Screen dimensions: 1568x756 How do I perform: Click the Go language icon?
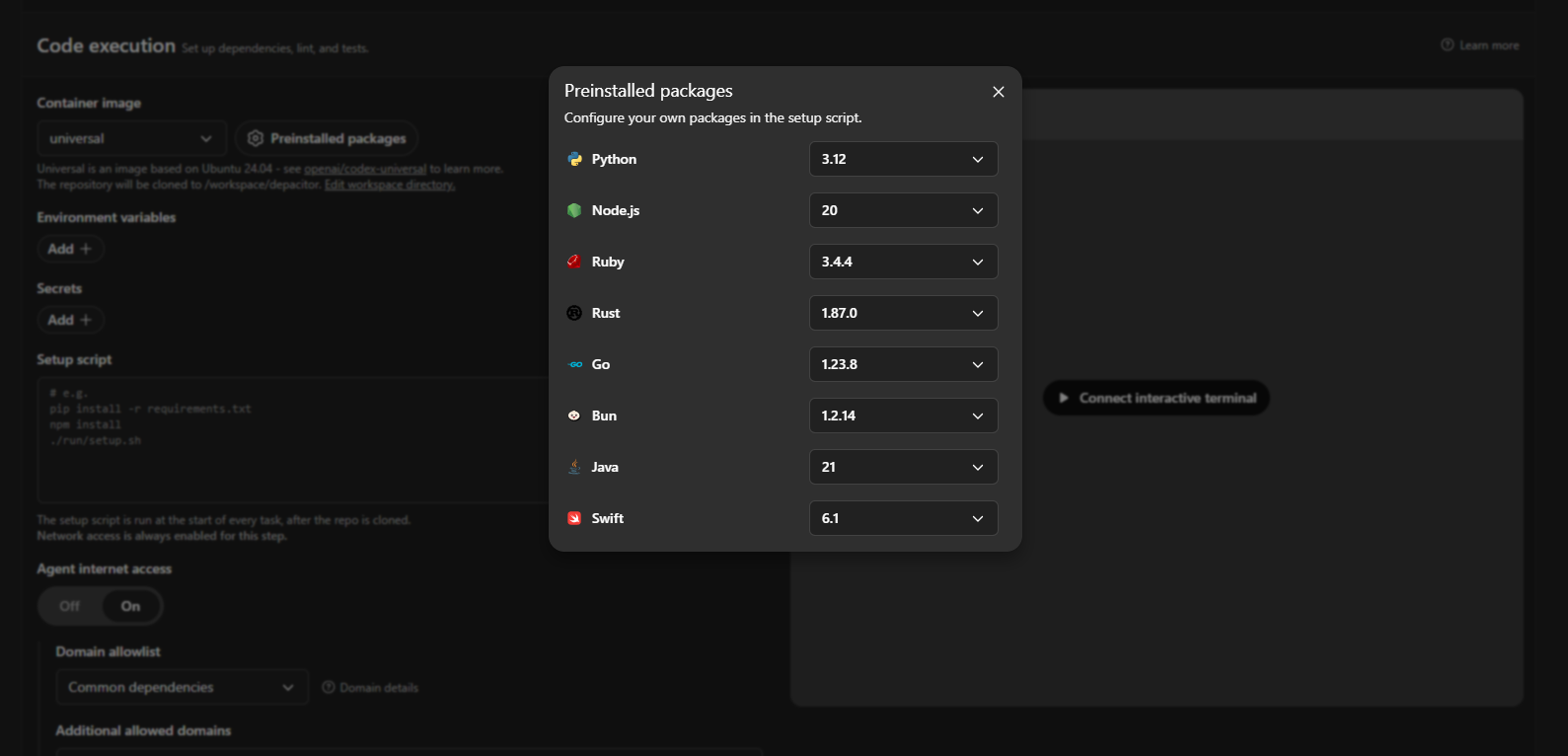[575, 364]
